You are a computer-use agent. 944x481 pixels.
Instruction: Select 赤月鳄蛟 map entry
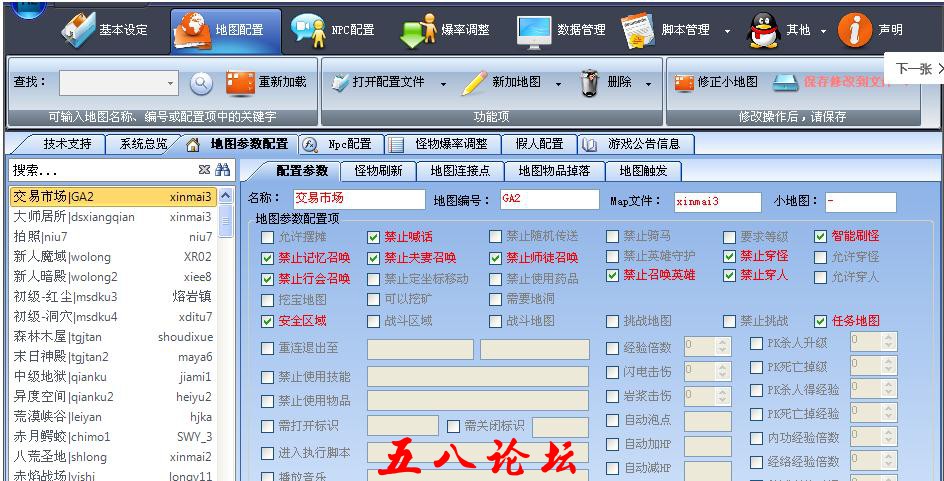click(113, 436)
